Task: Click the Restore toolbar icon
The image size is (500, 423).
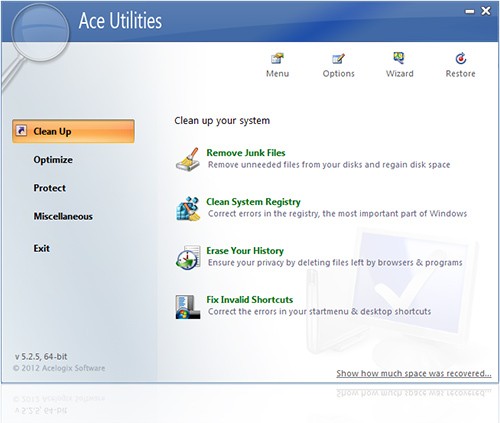Action: 461,58
